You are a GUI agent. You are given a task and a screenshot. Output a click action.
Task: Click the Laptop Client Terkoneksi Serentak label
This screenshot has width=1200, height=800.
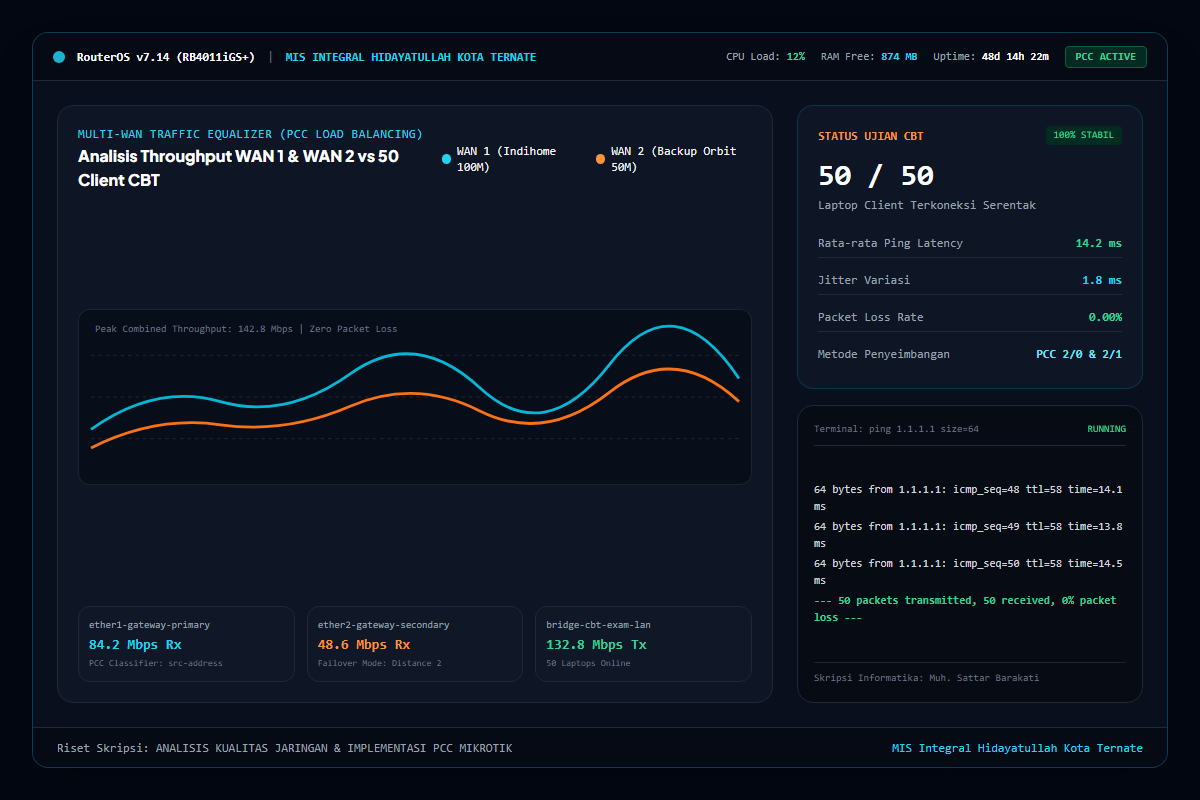927,205
